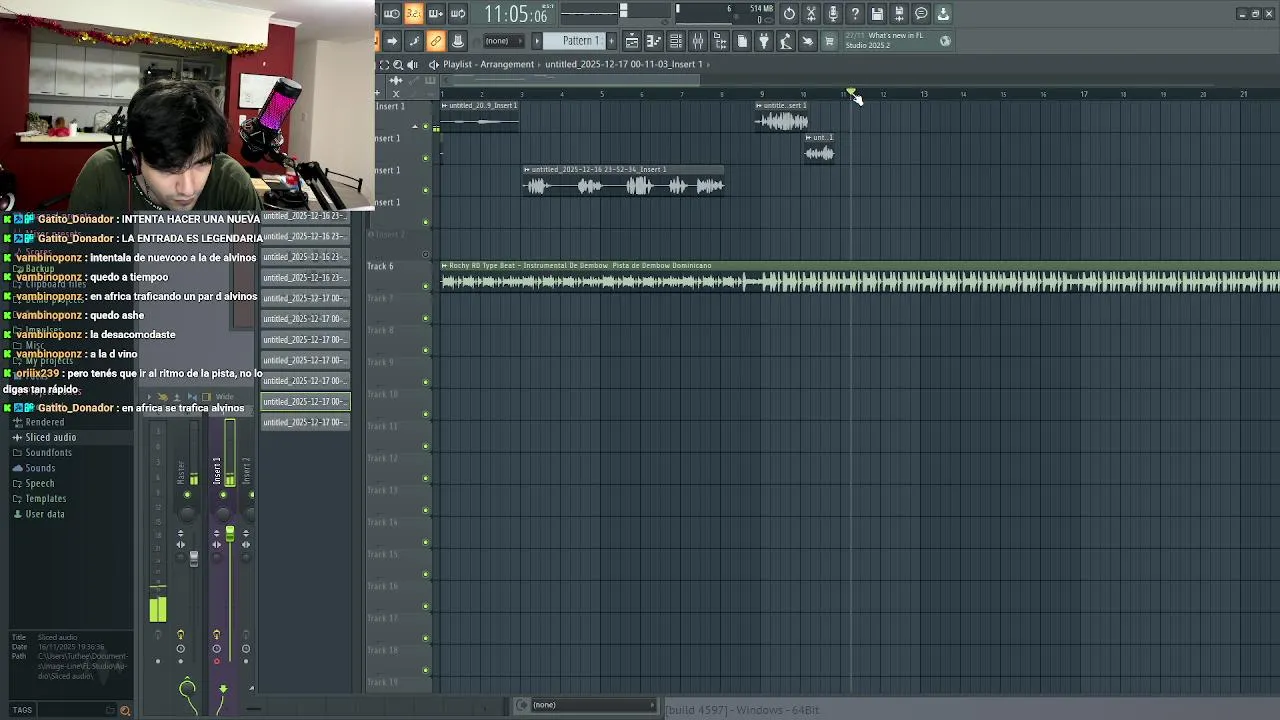1280x720 pixels.
Task: Click the untitled_2025-12-17 00-11-03_Insert 1 breadcrumb
Action: click(623, 64)
